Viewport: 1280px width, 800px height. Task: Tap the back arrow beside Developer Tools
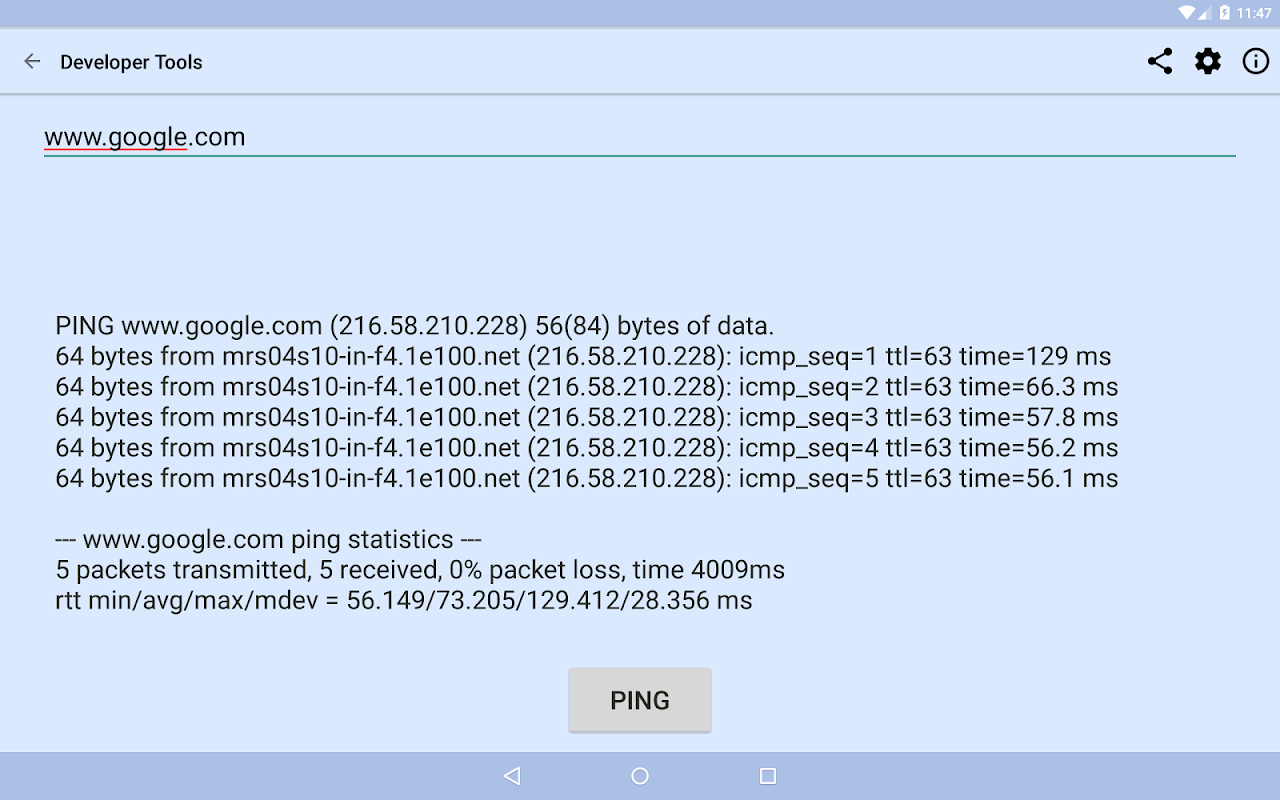(x=32, y=62)
